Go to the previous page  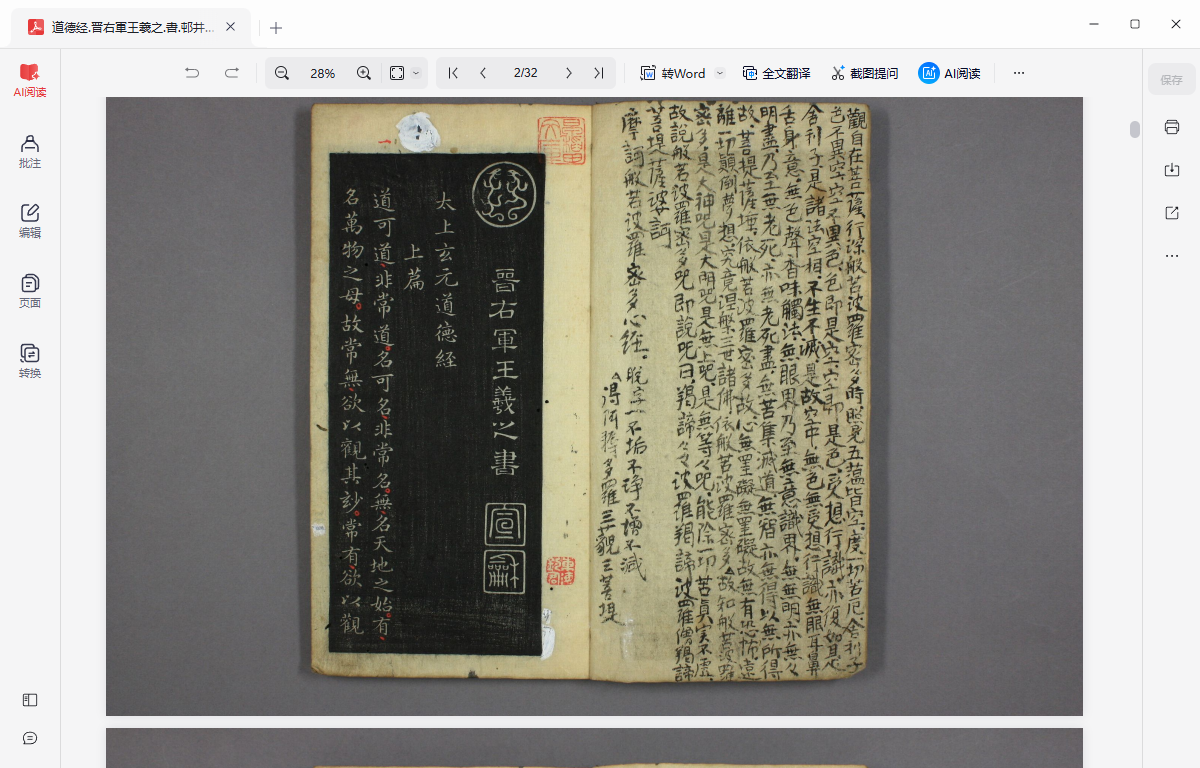(x=484, y=73)
